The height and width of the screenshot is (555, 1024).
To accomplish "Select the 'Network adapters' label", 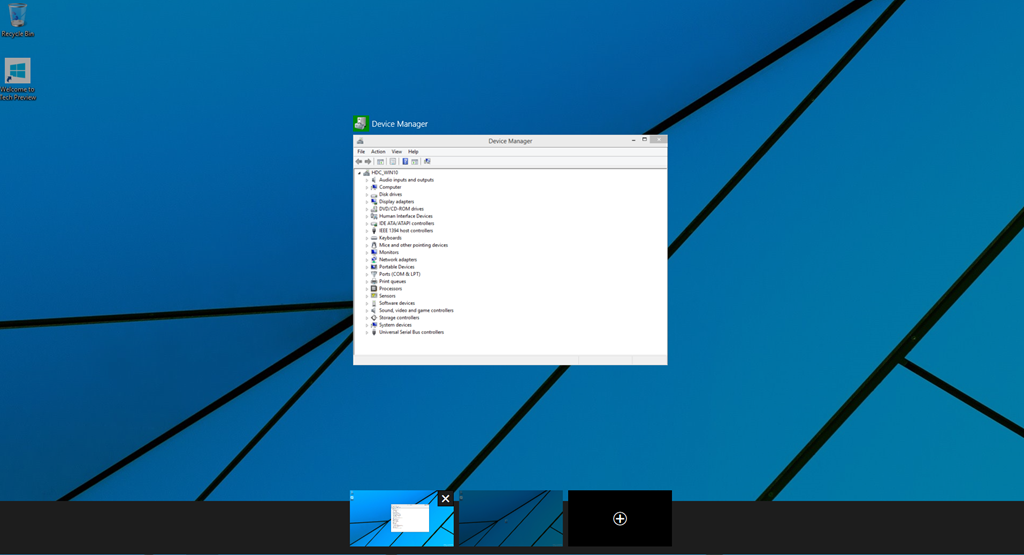I will coord(398,260).
